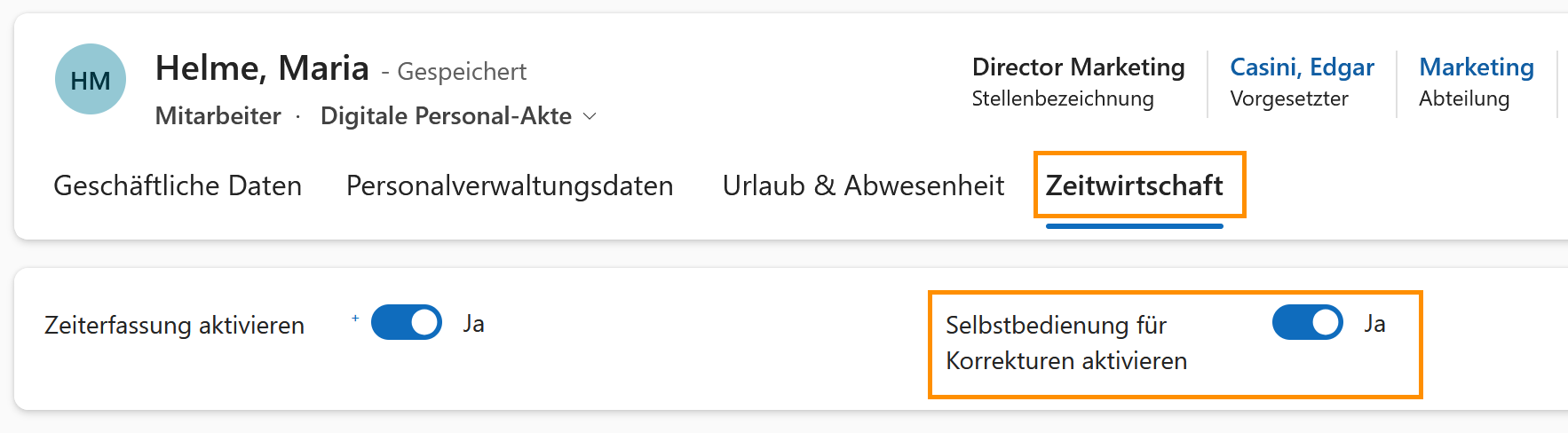Viewport: 1568px width, 433px height.
Task: Turn off Selbstbedienung für Korrekturen toggle
Action: 1307,323
